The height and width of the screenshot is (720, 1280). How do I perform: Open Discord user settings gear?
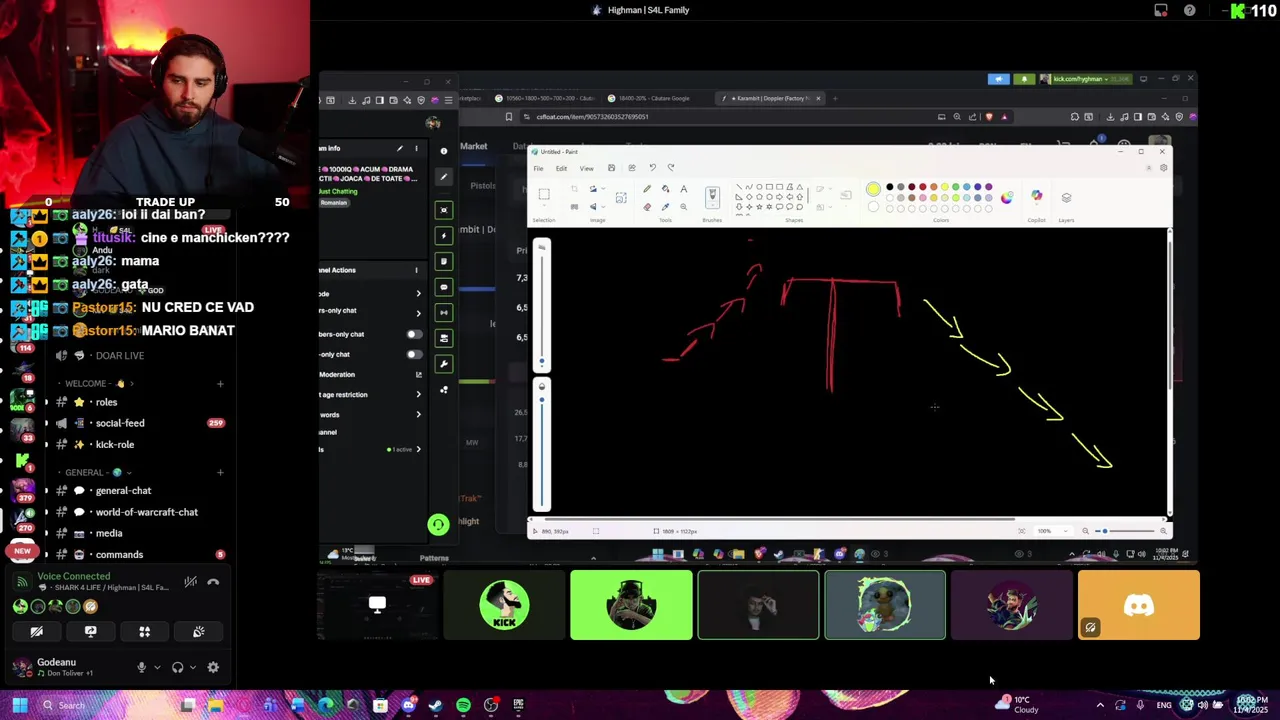pyautogui.click(x=213, y=667)
